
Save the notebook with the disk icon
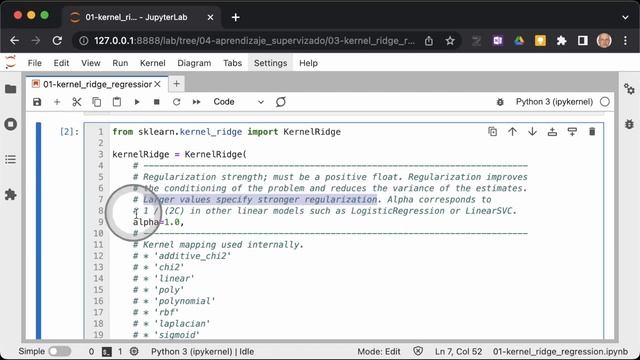pos(37,102)
